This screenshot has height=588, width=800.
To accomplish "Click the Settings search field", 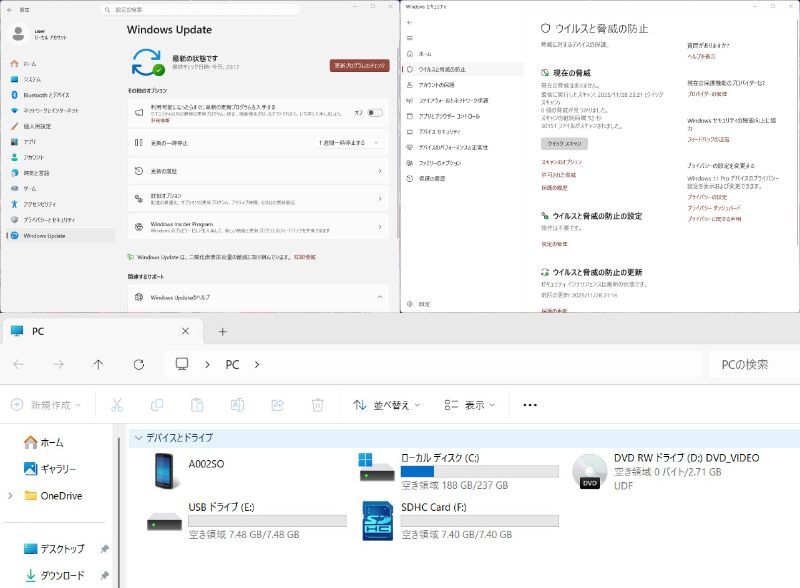I will 200,10.
